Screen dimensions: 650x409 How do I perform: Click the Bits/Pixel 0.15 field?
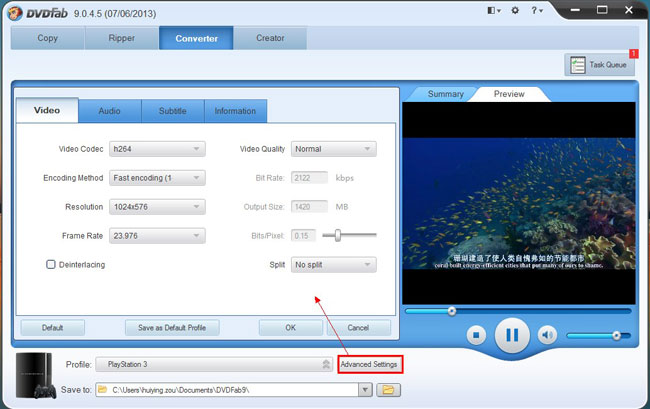click(303, 236)
